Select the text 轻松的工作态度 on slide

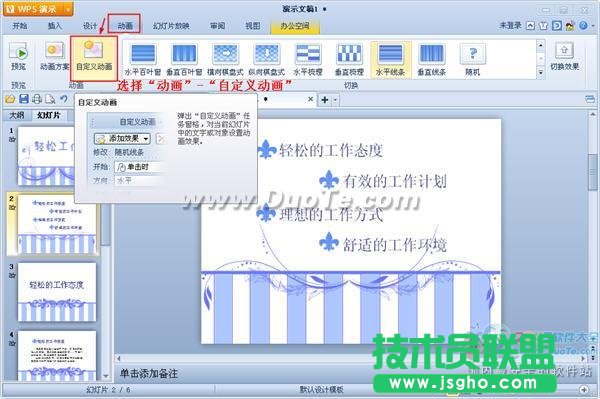(331, 150)
